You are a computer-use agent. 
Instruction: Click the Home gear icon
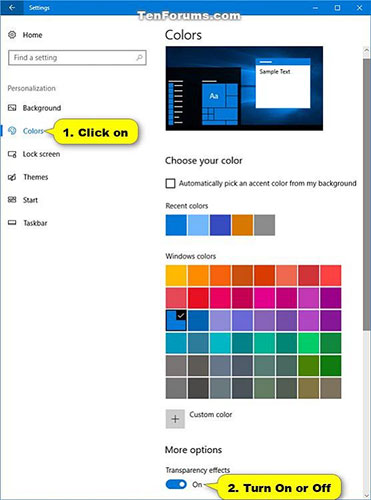click(12, 35)
